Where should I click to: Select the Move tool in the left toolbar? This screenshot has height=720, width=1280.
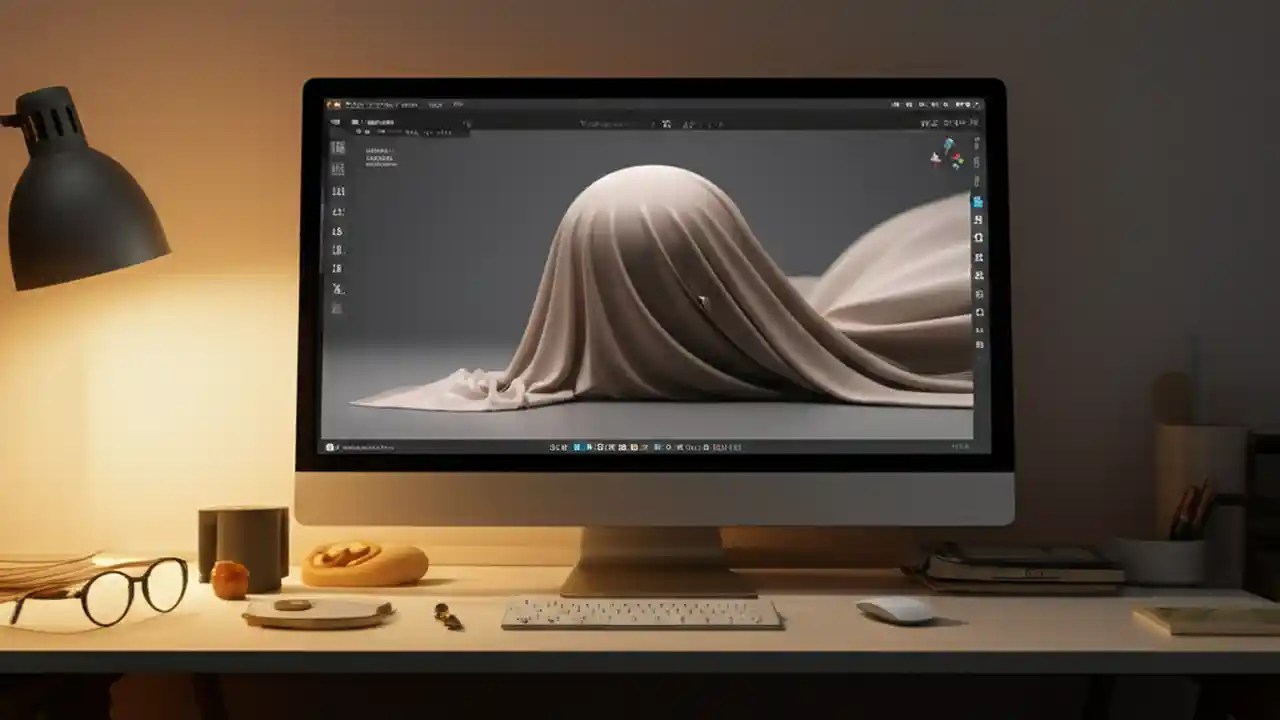338,190
